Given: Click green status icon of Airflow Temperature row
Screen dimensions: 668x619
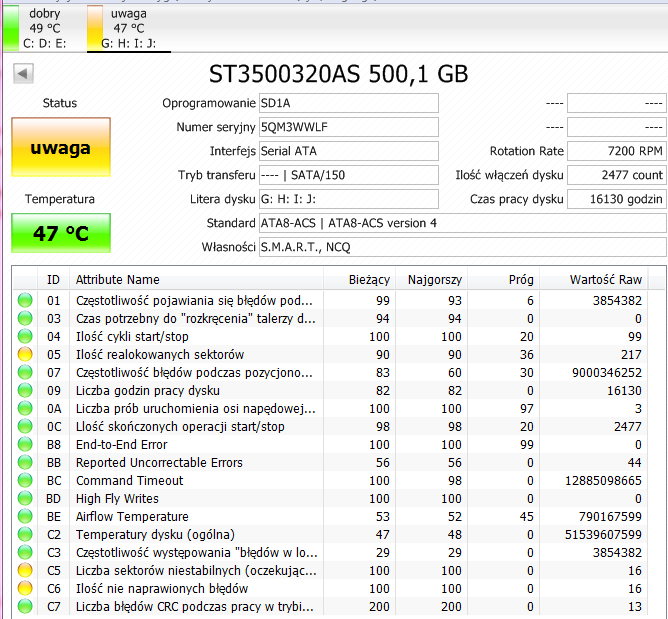Looking at the screenshot, I should click(x=25, y=516).
